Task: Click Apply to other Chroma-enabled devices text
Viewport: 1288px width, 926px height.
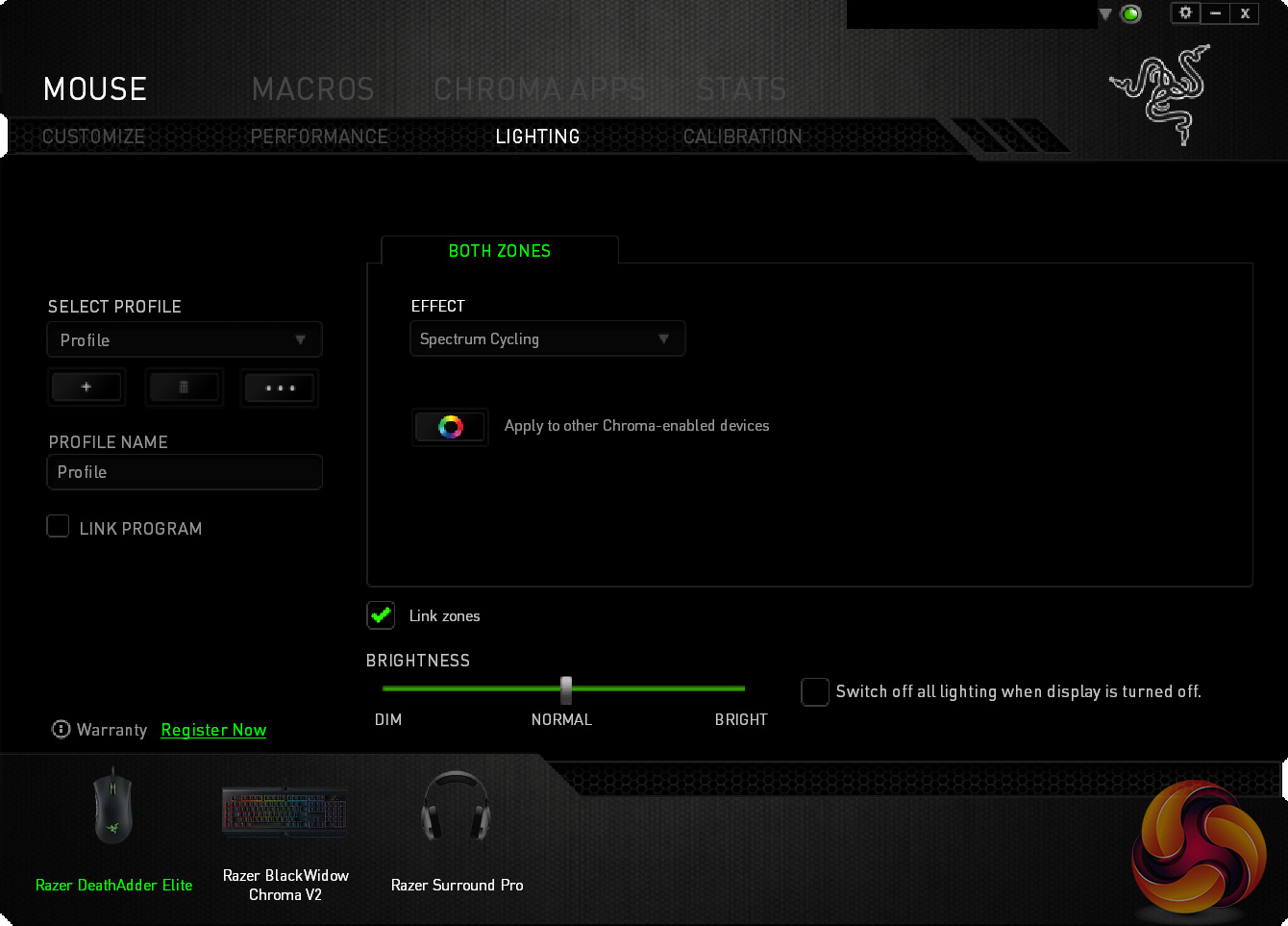Action: (x=636, y=426)
